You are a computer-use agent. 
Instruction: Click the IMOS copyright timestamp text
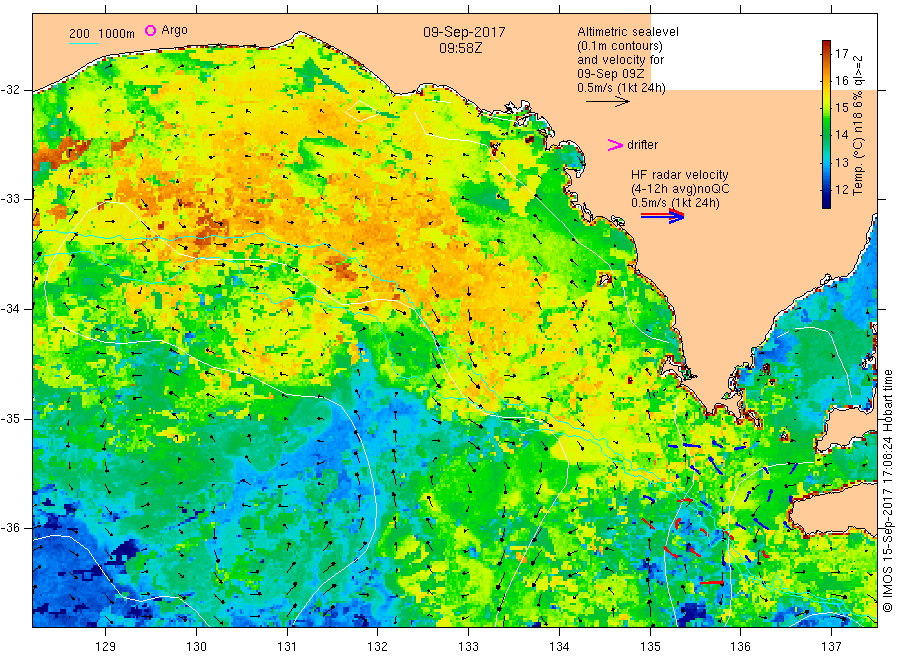(x=888, y=491)
